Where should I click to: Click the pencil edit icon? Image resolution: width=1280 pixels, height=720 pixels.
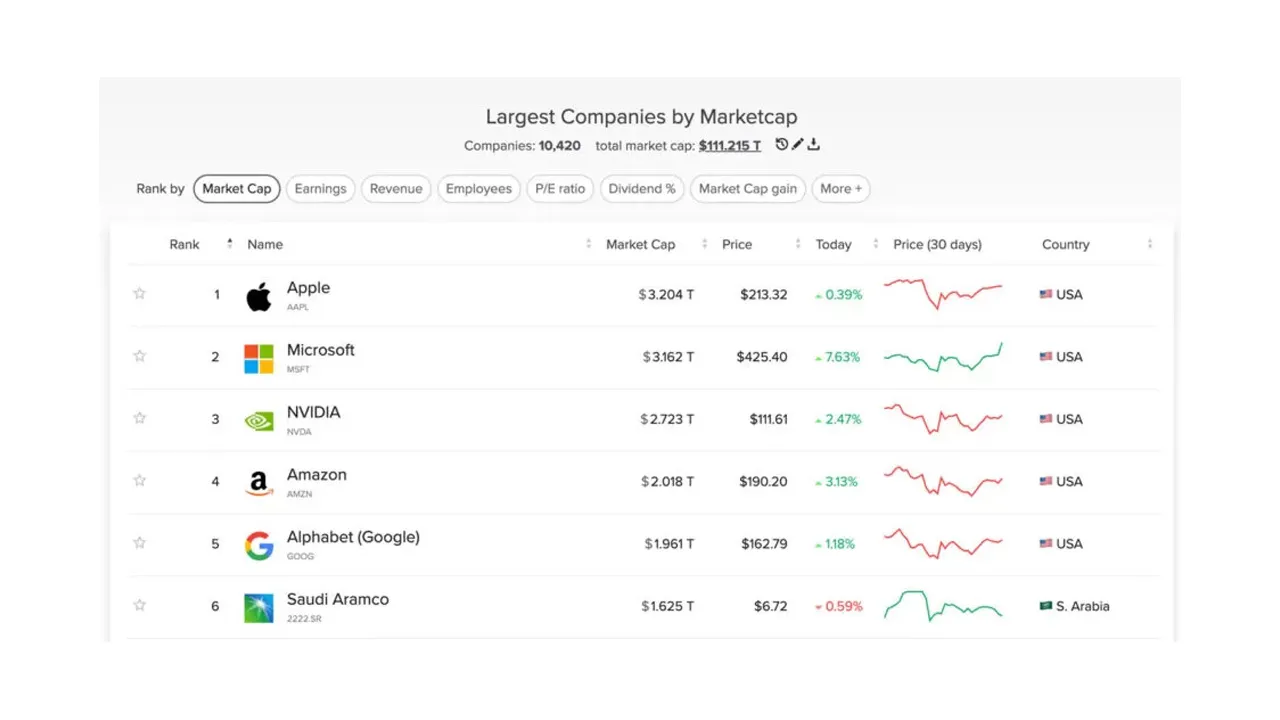(798, 145)
